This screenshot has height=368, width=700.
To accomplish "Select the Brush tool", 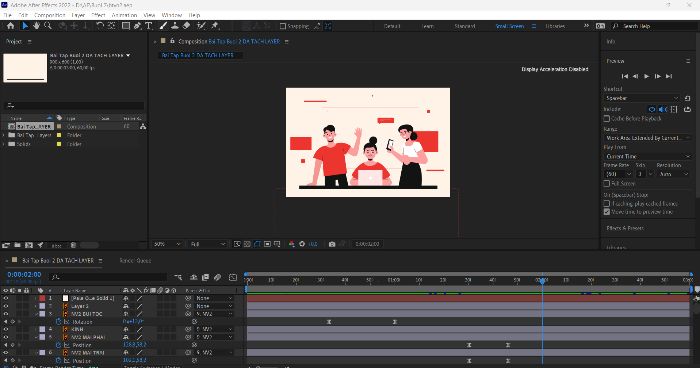I will 163,26.
